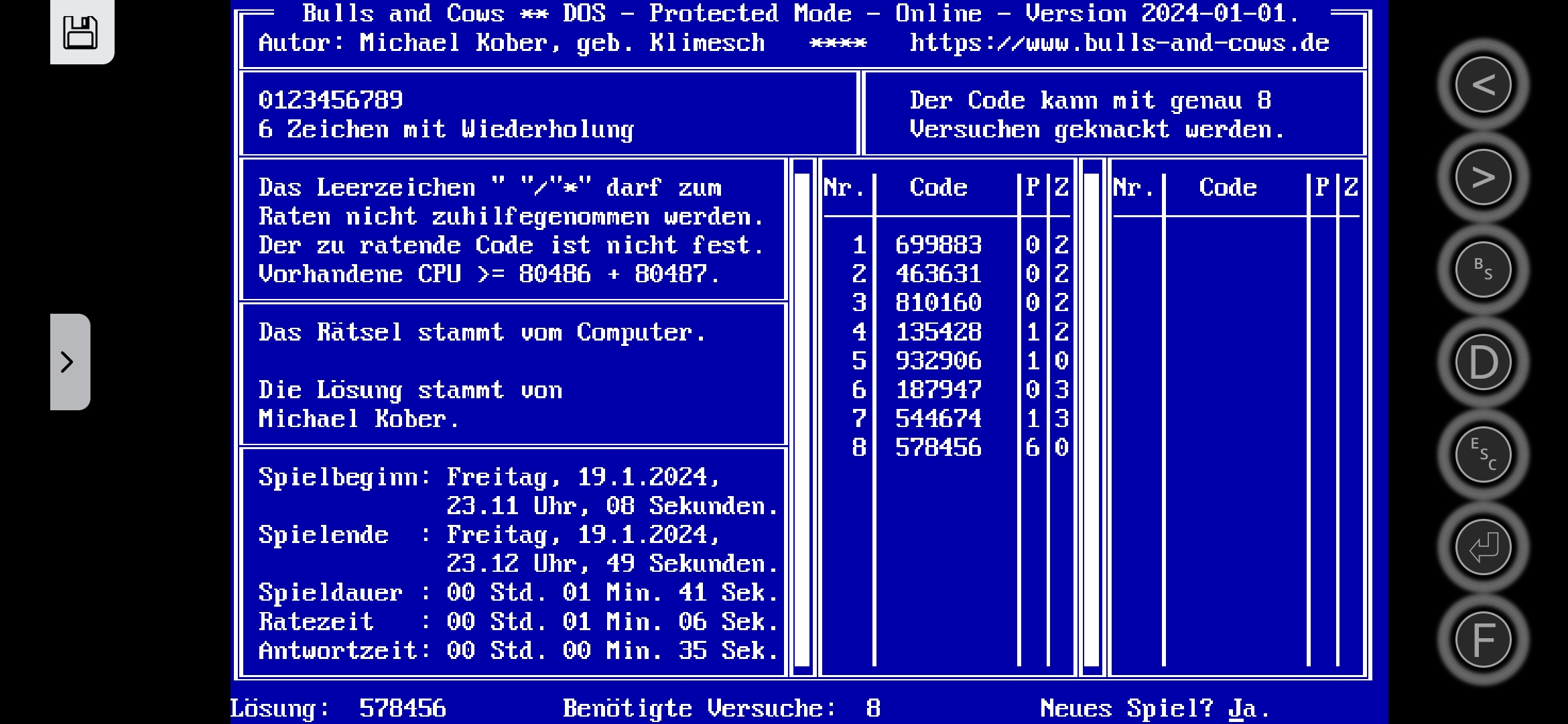This screenshot has width=1568, height=724.
Task: Open the code entry Nr. column
Action: pos(841,187)
